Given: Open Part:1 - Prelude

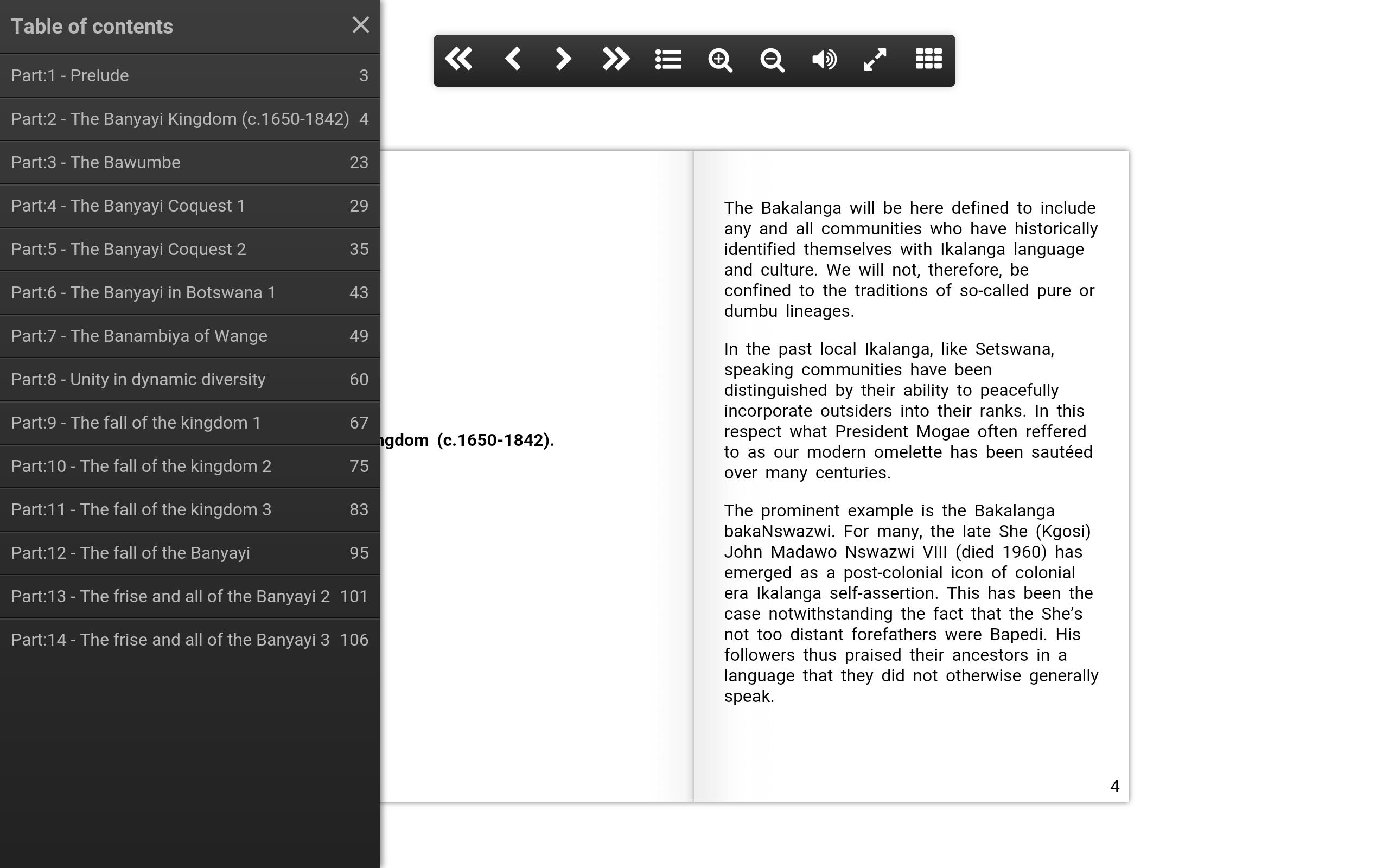Looking at the screenshot, I should (189, 76).
